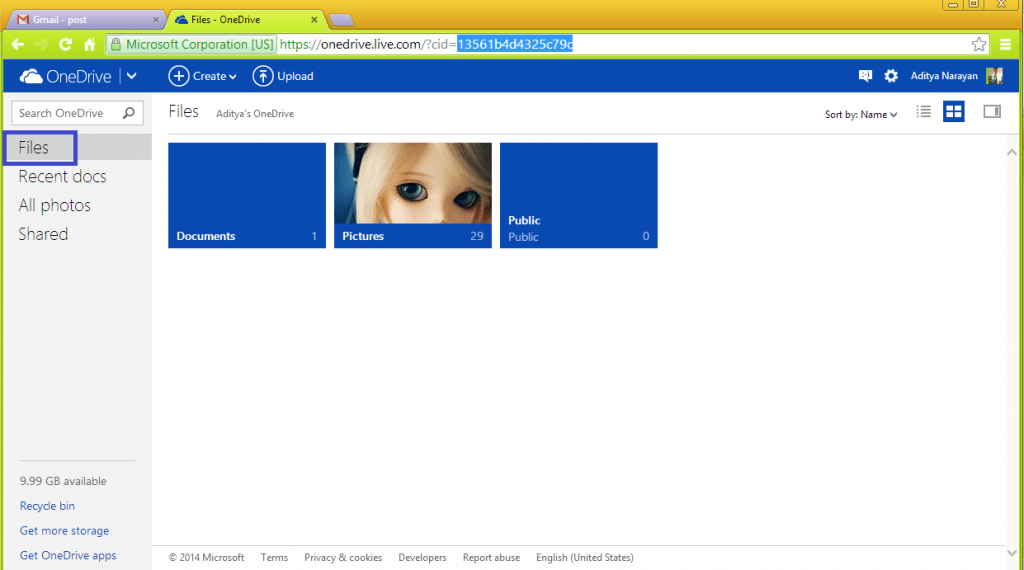
Task: Select Files in the sidebar
Action: click(33, 147)
